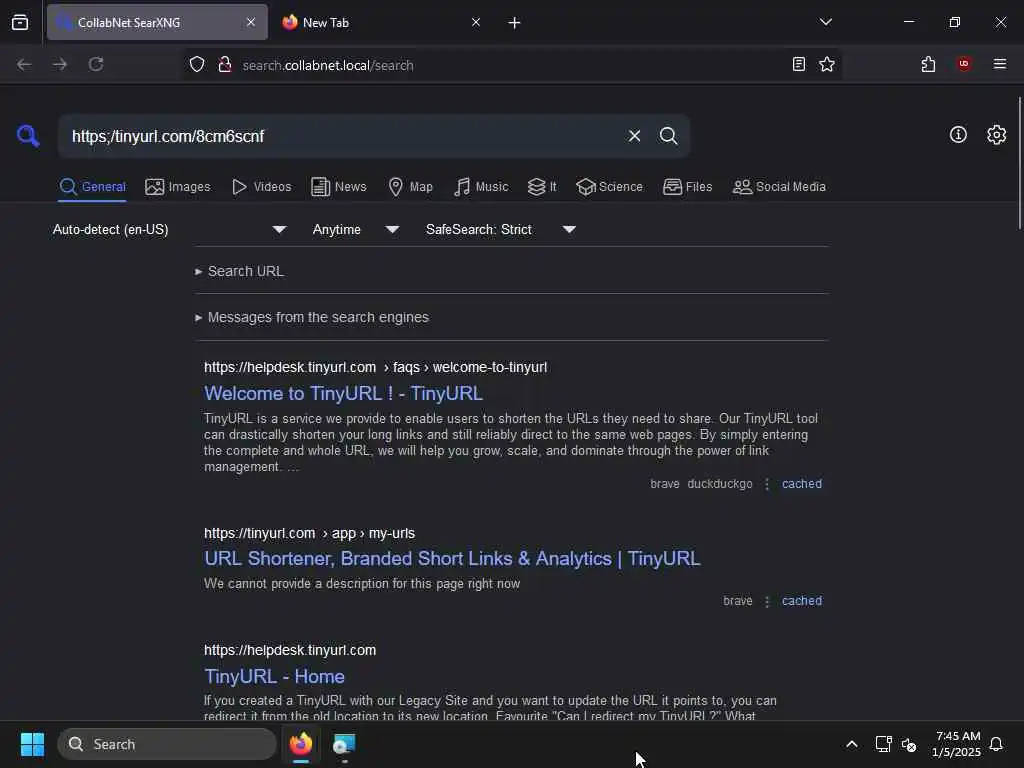Image resolution: width=1024 pixels, height=768 pixels.
Task: Open Firefox View recent browsing icon
Action: click(x=20, y=22)
